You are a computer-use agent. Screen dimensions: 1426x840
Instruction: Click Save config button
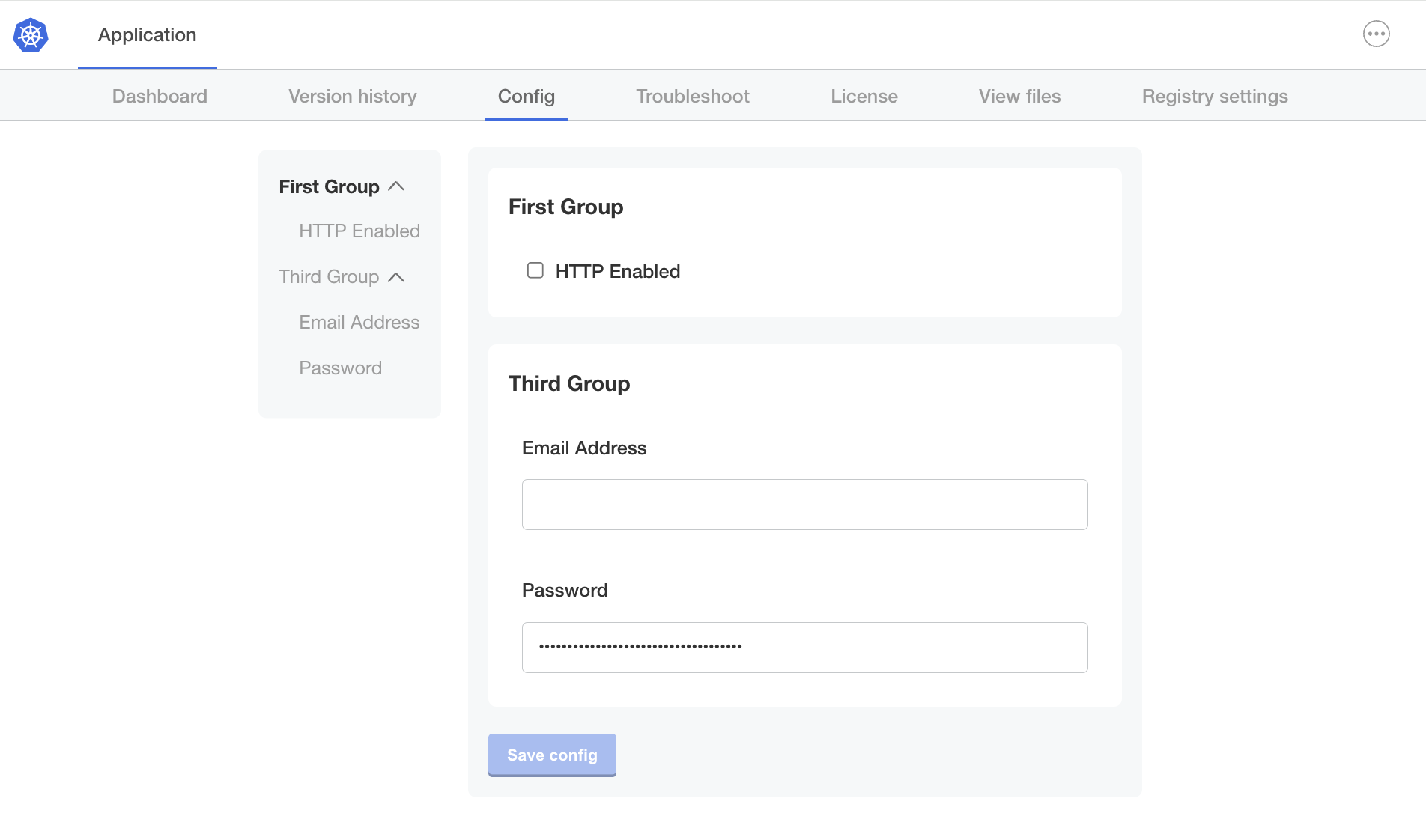551,755
